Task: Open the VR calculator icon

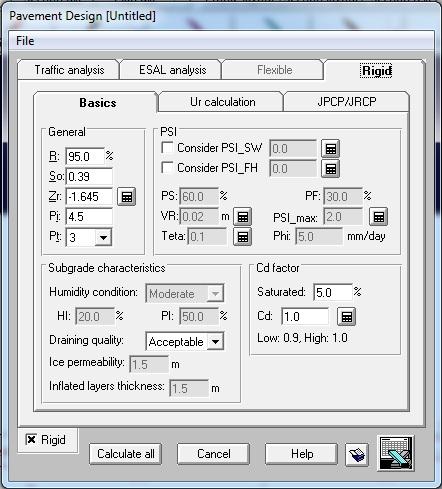Action: click(242, 217)
